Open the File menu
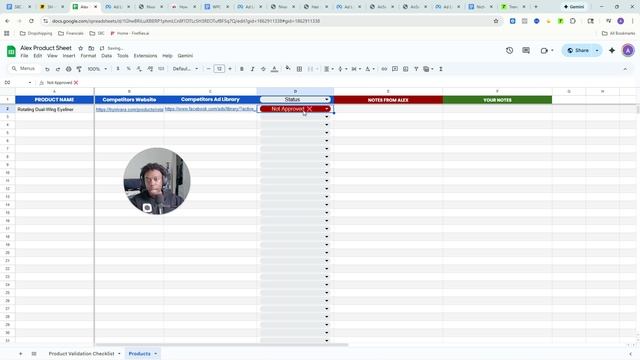The image size is (640, 360). tap(24, 56)
